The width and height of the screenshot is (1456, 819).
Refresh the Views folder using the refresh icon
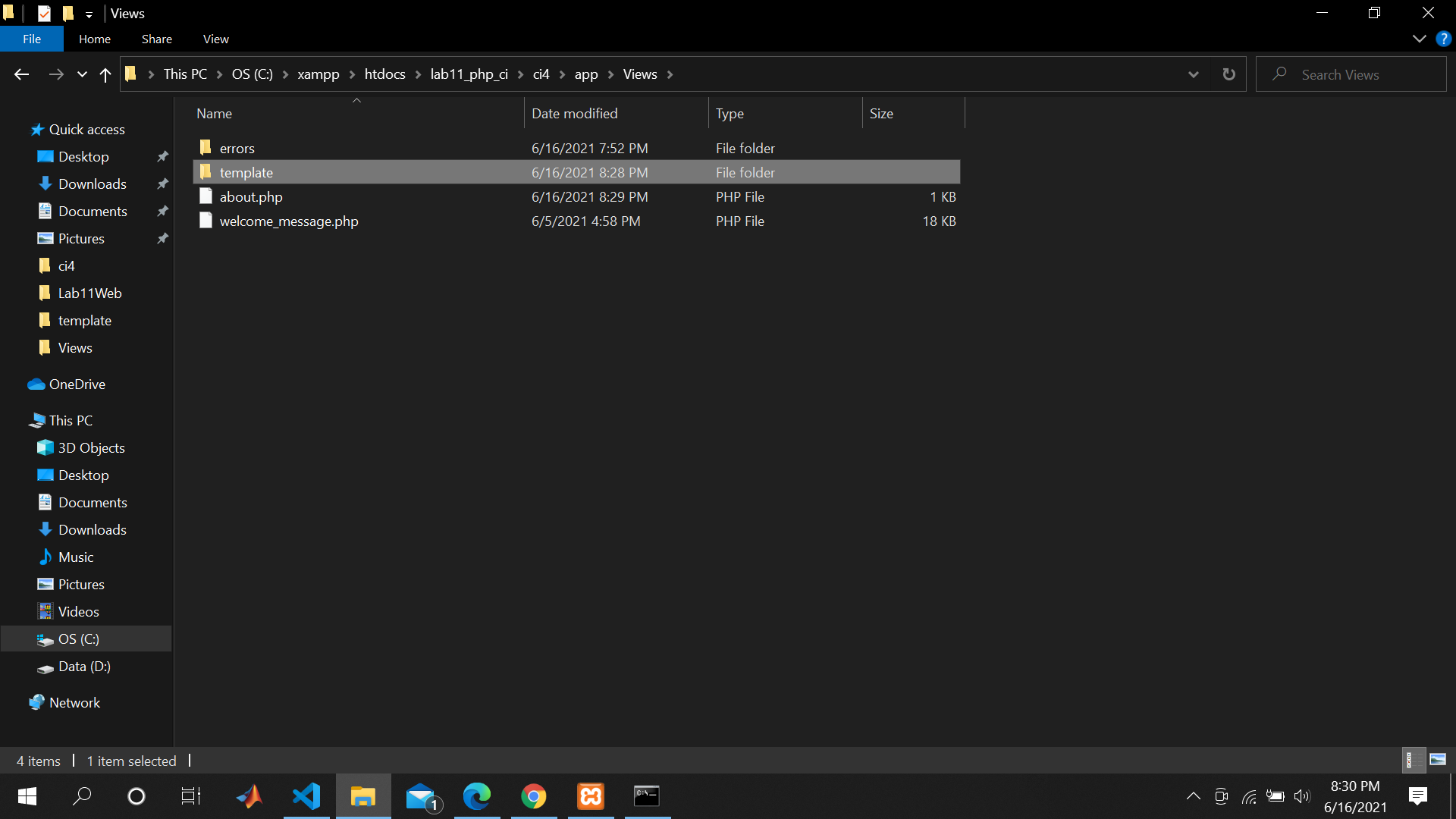[x=1228, y=74]
